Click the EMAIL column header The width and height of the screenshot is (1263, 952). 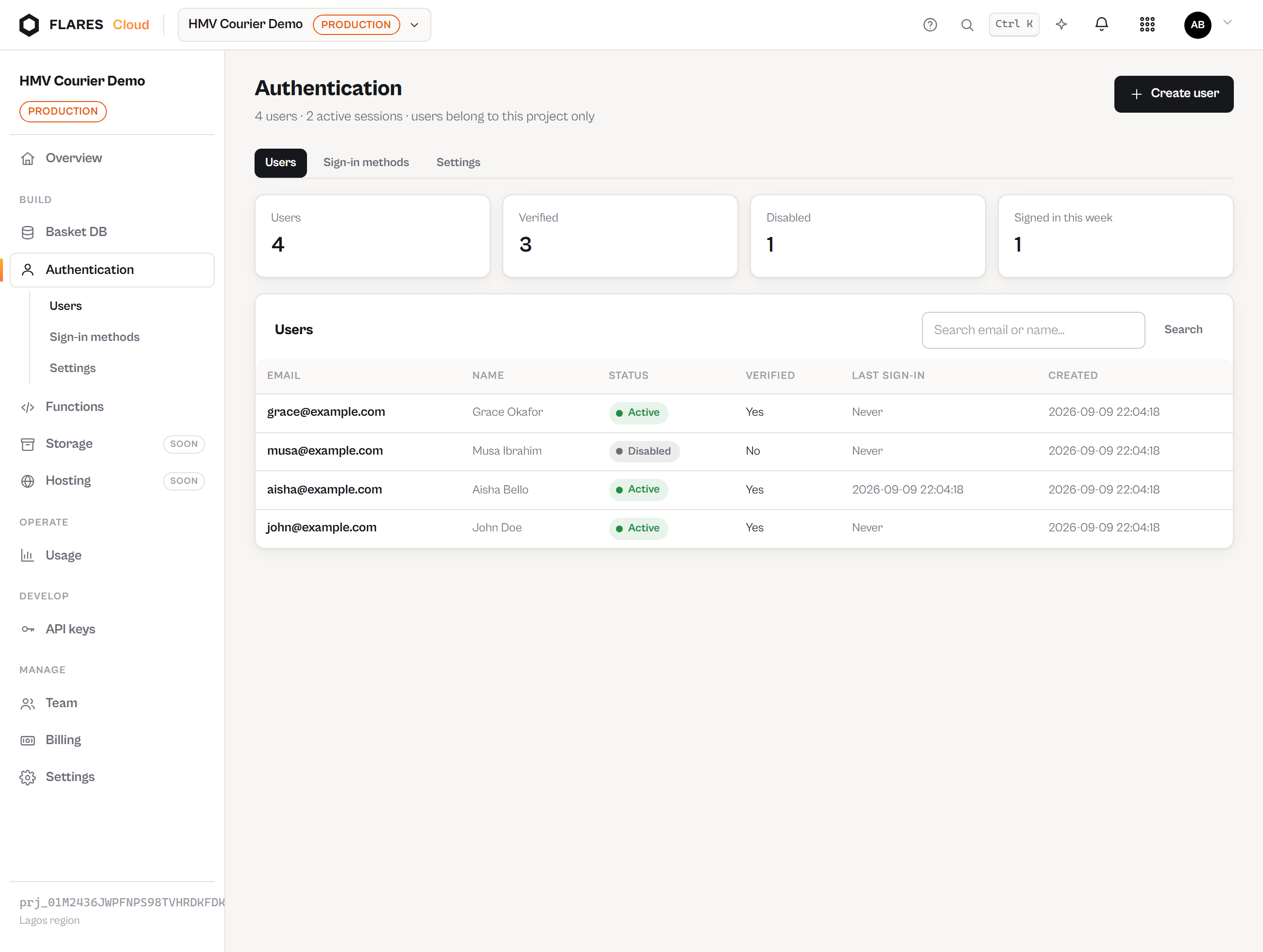[284, 375]
